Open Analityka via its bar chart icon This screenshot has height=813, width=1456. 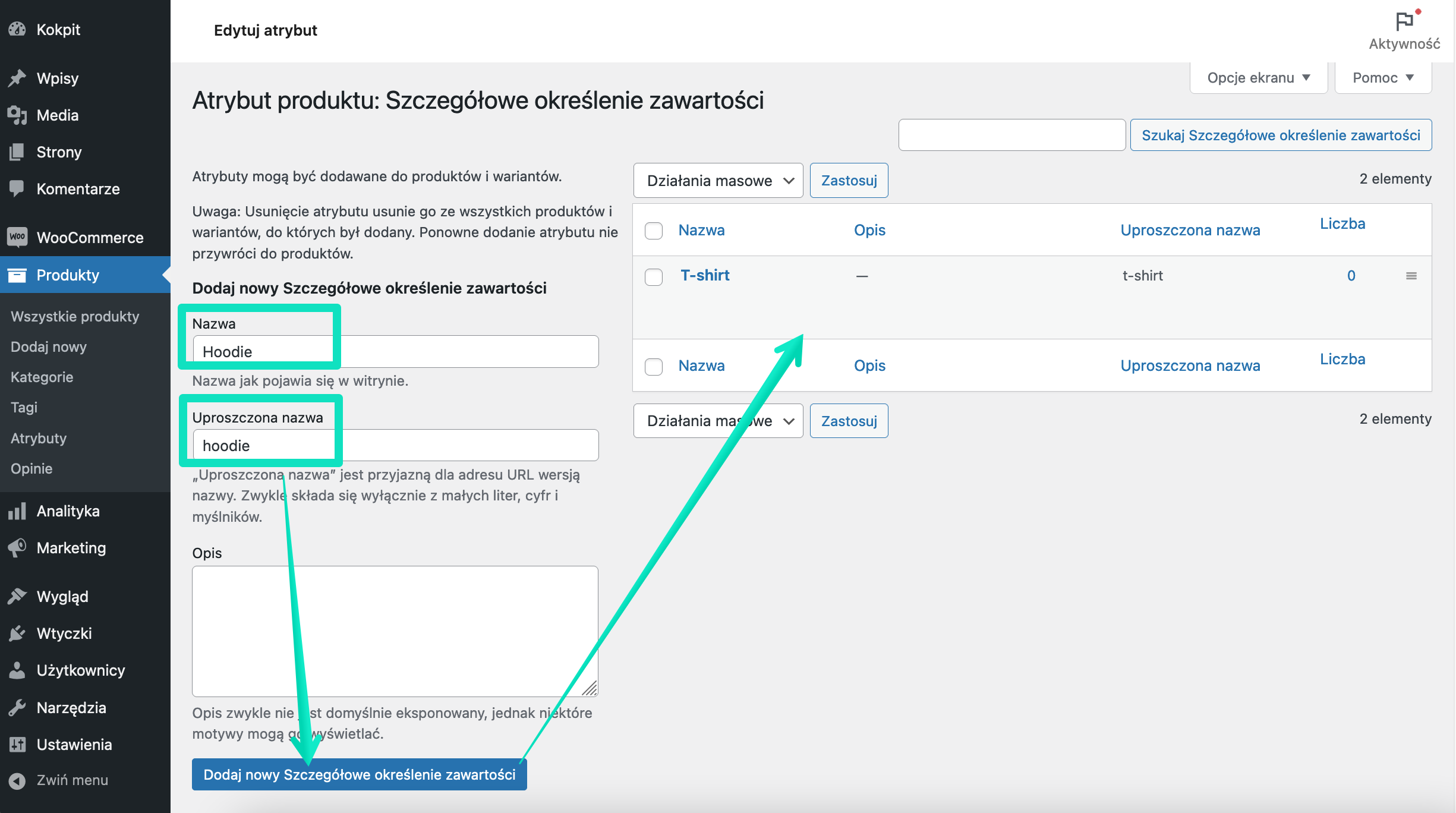pos(18,511)
